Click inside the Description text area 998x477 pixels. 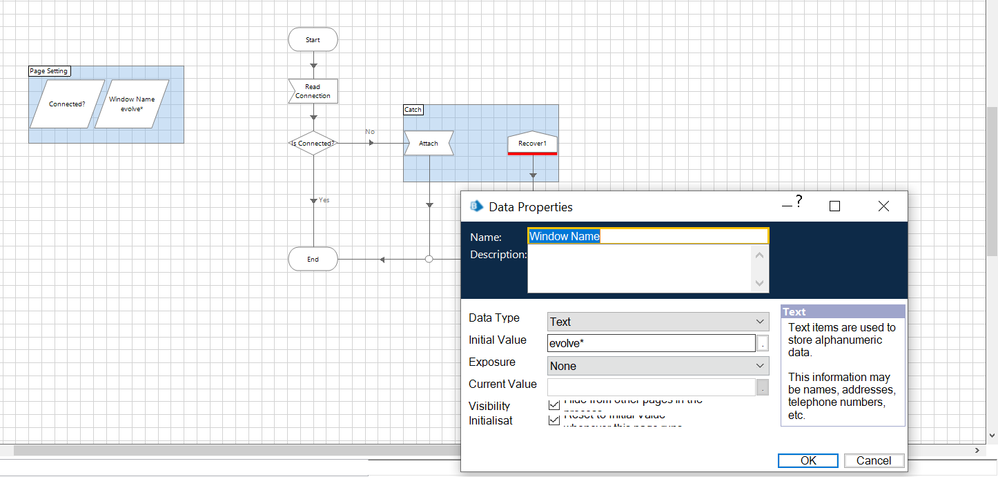pos(638,270)
